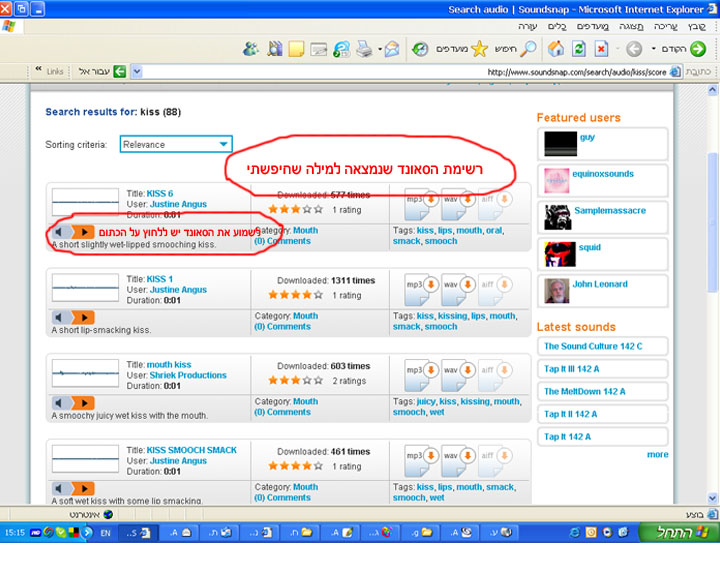Click the juicy tag for mouth kiss
The height and width of the screenshot is (576, 720).
(426, 401)
